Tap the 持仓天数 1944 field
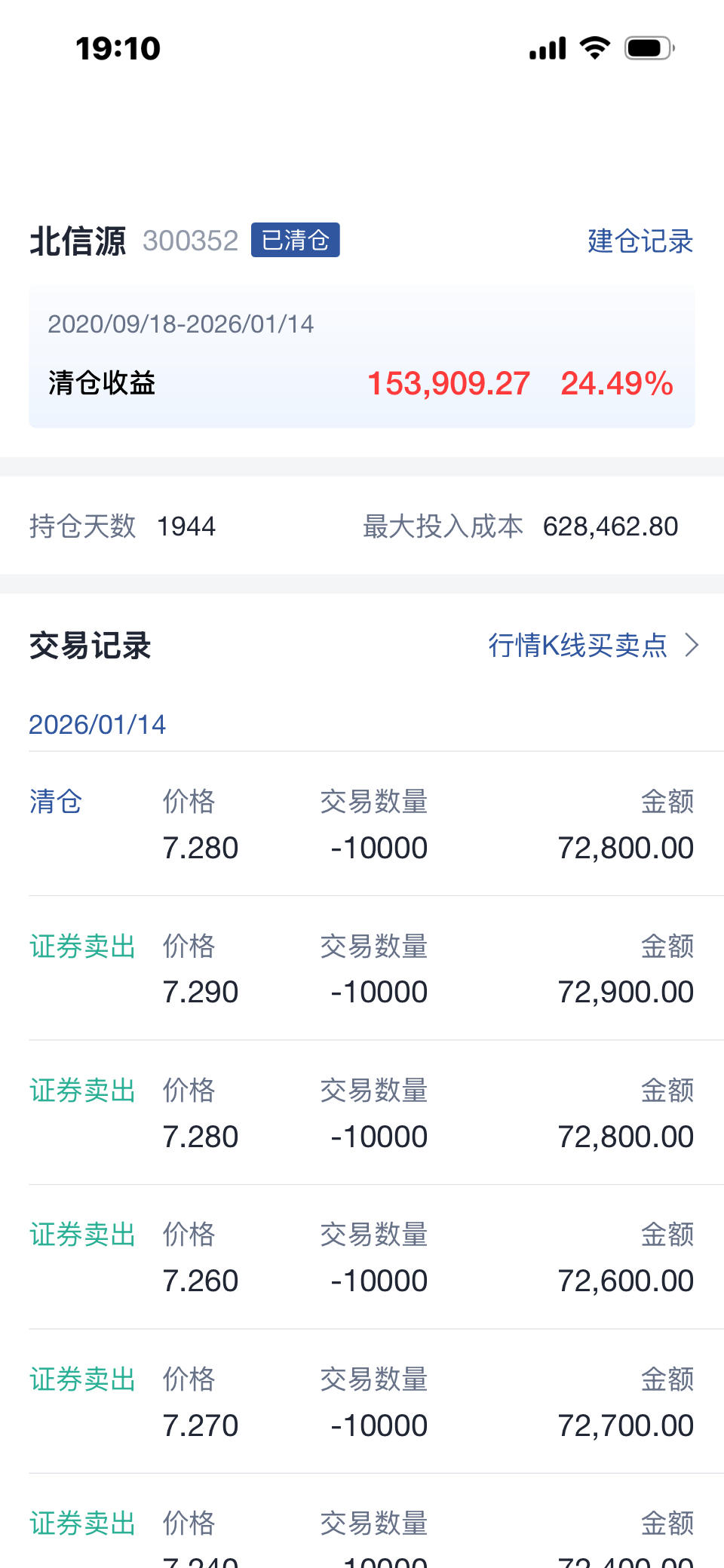Screen dimensions: 724x1568 click(123, 526)
